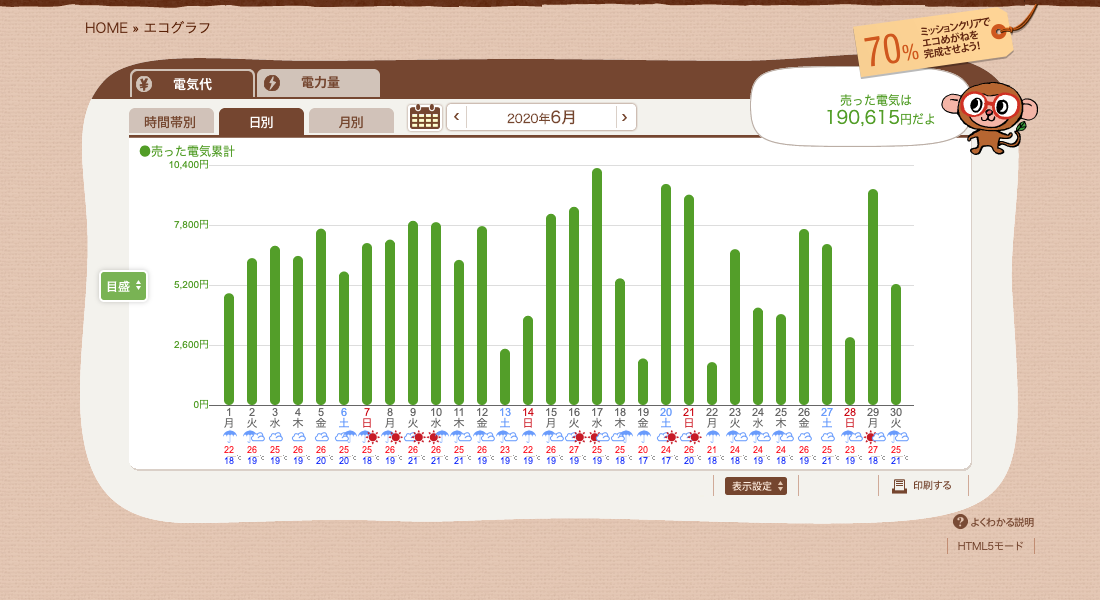Open the calendar date picker icon
This screenshot has height=600, width=1100.
tap(425, 117)
